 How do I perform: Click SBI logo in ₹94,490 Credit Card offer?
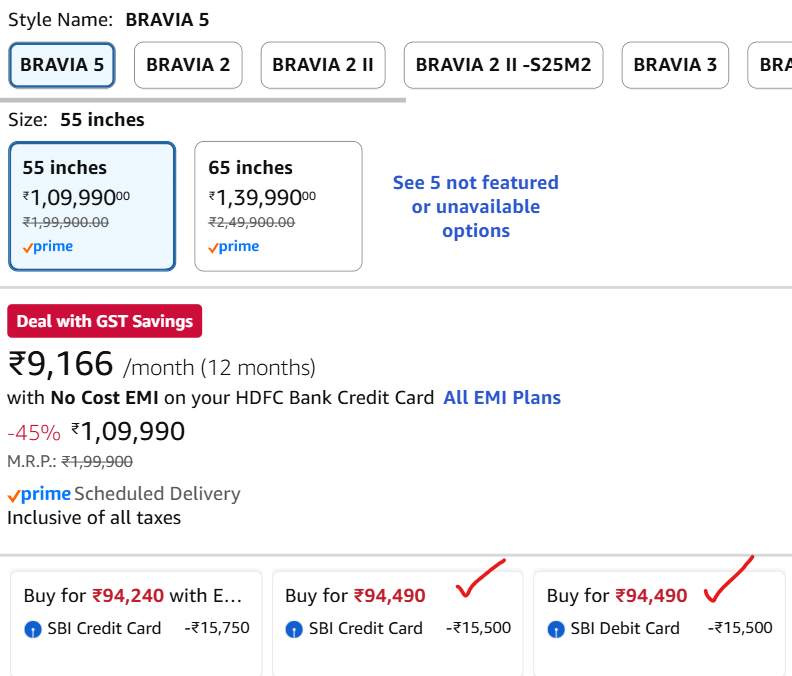click(x=294, y=629)
